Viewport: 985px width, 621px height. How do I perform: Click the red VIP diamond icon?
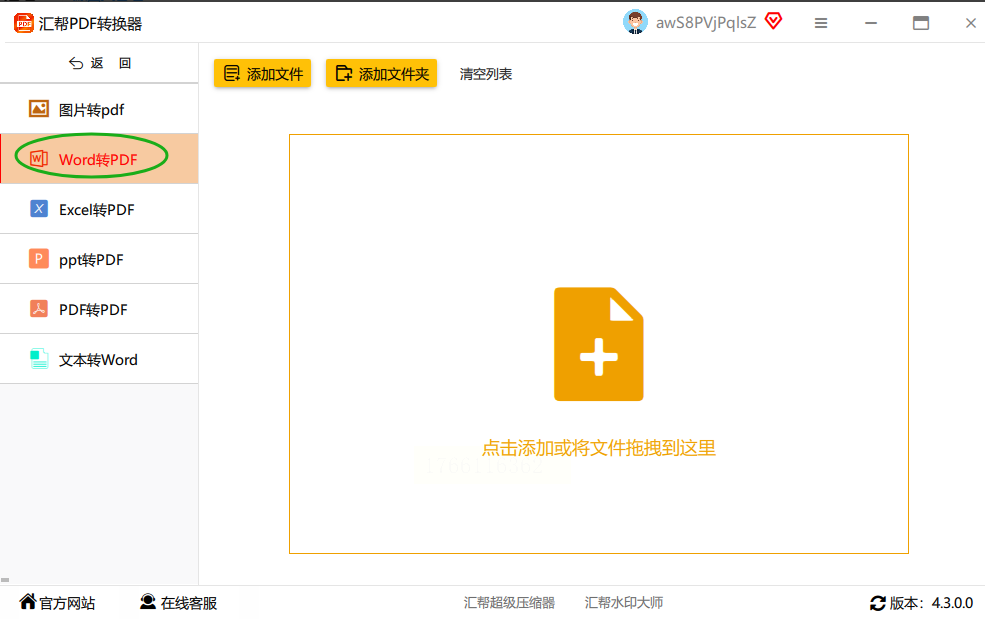tap(773, 21)
